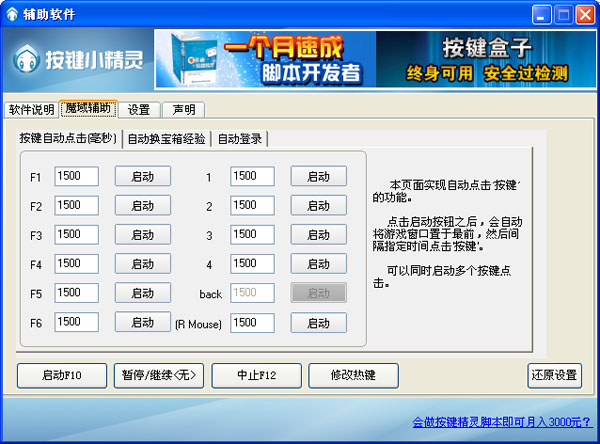Viewport: 600px width, 444px height.
Task: Click 启动 button for (R Mouse) row
Action: [x=319, y=323]
